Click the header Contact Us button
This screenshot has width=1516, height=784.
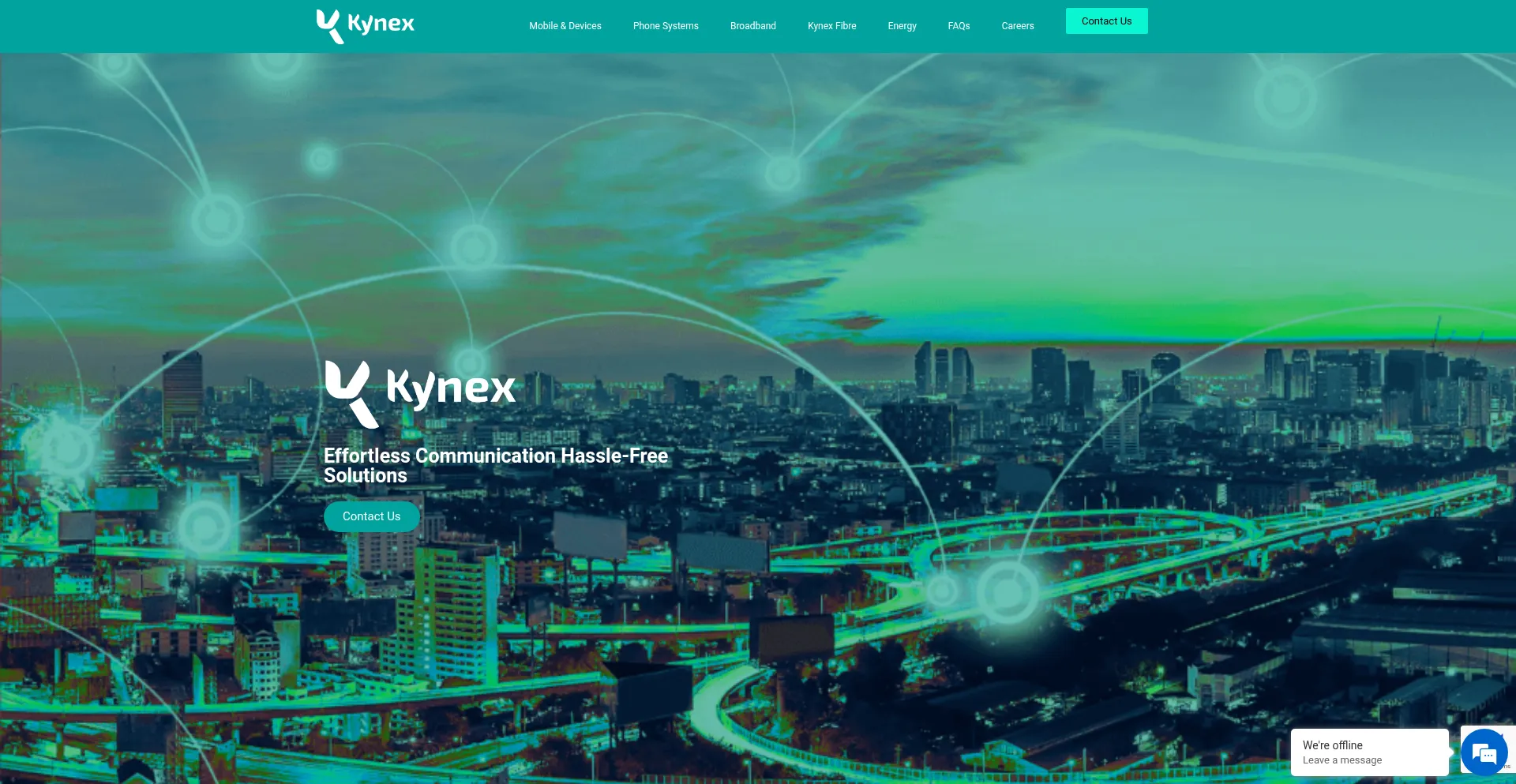pyautogui.click(x=1106, y=21)
